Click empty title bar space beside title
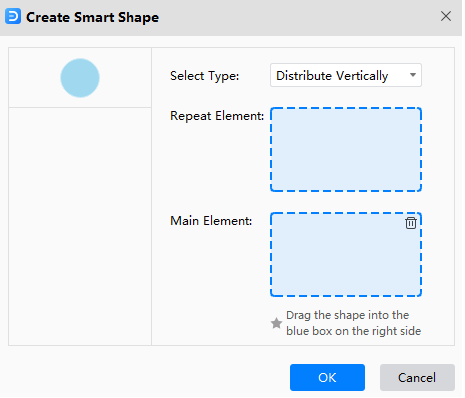The height and width of the screenshot is (398, 465). (300, 17)
